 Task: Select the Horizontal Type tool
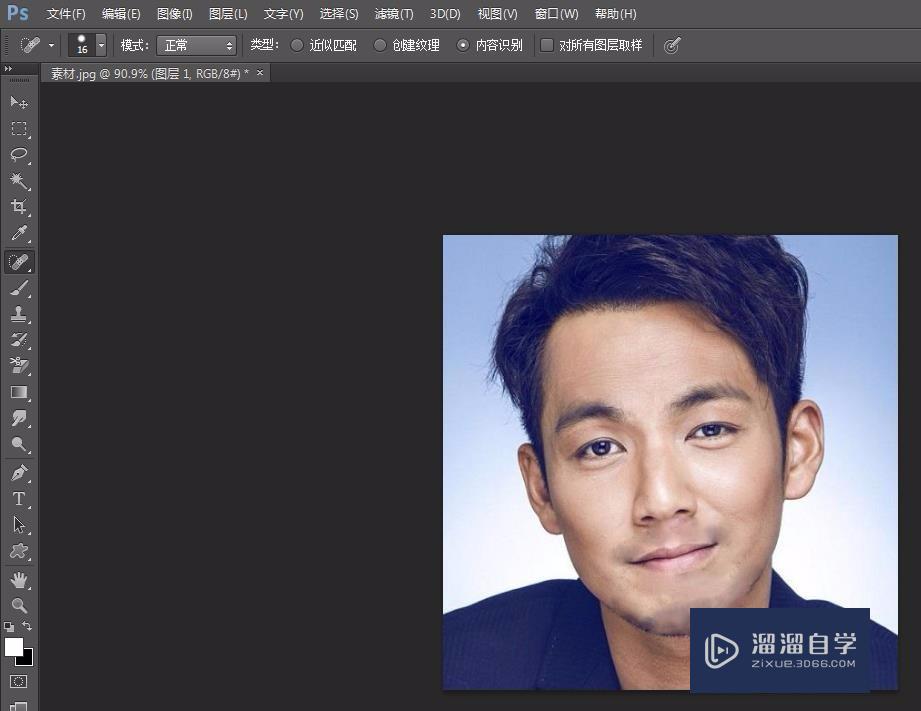(19, 498)
